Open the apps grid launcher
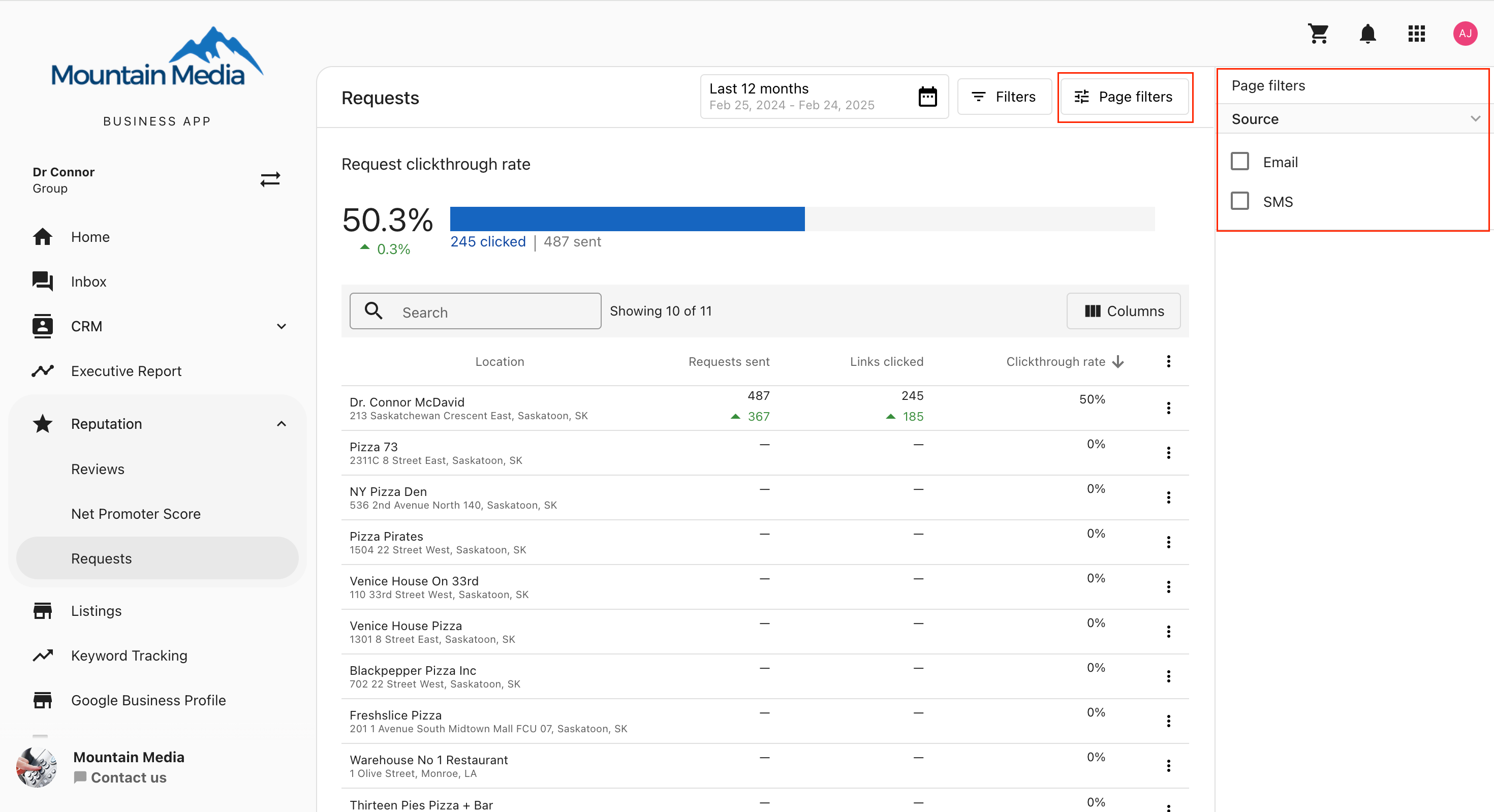Viewport: 1494px width, 812px height. point(1416,34)
